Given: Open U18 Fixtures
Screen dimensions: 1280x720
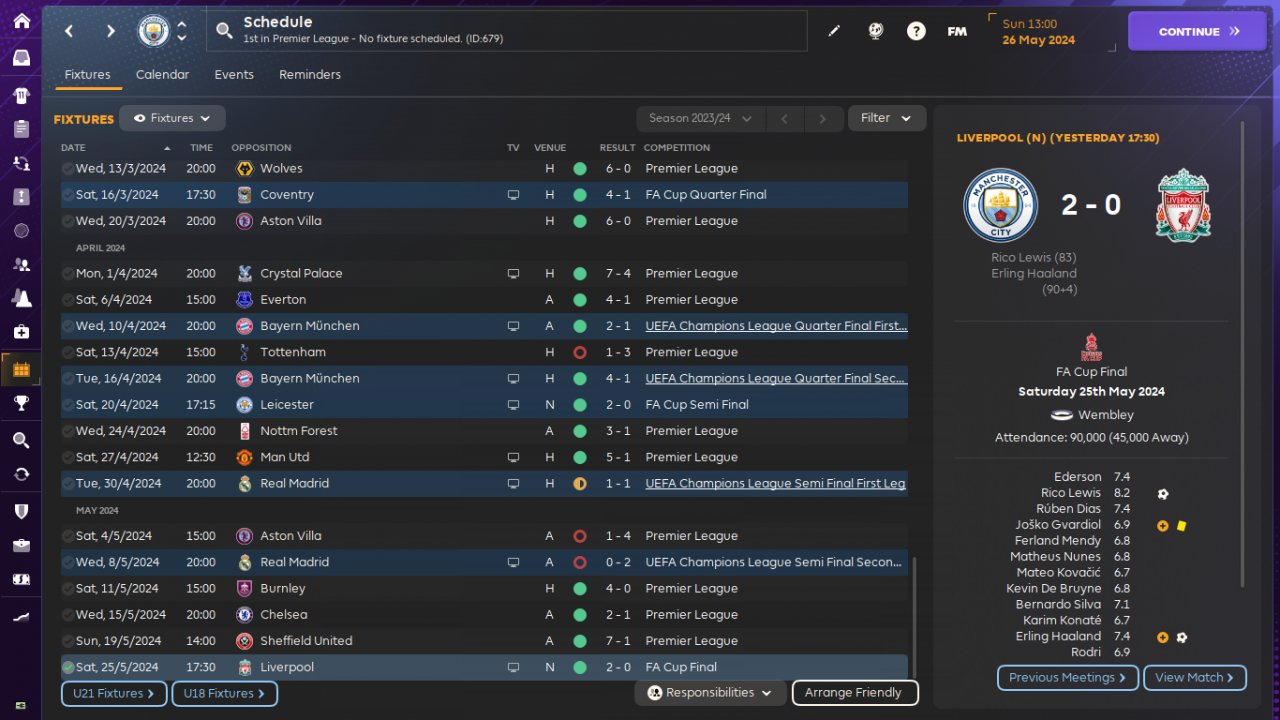Looking at the screenshot, I should [x=224, y=693].
